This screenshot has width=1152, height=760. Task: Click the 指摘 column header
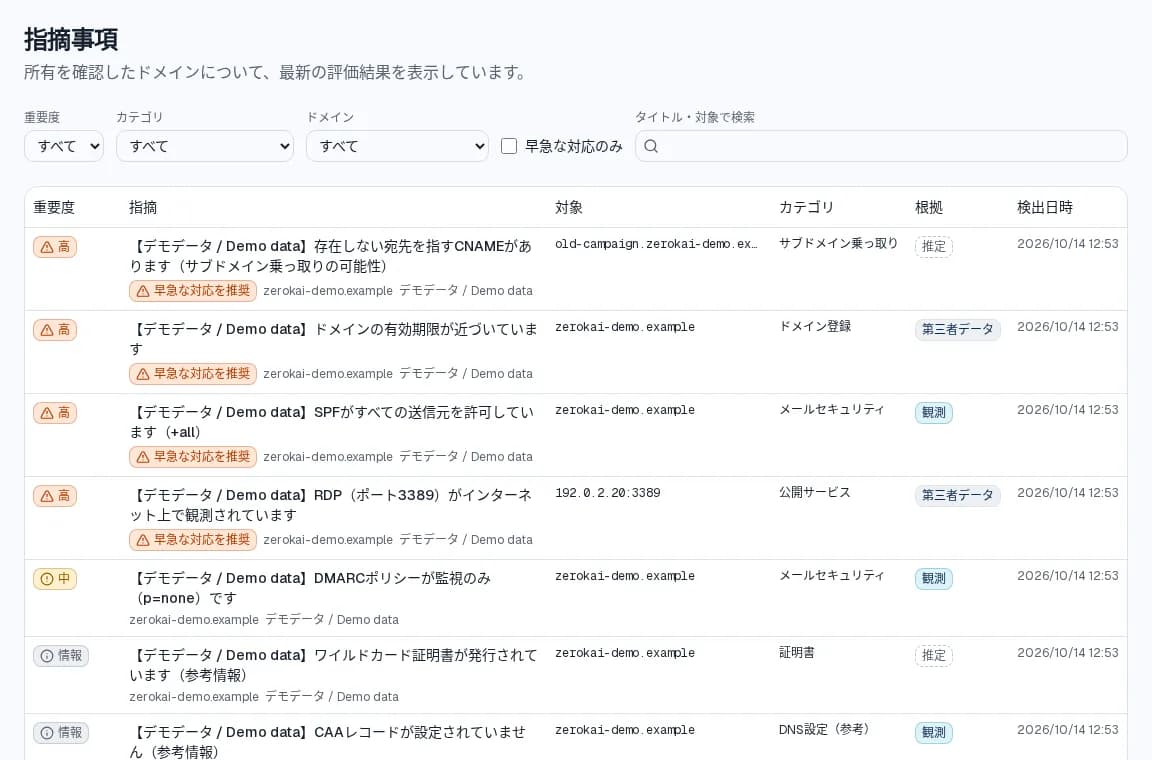(x=143, y=207)
